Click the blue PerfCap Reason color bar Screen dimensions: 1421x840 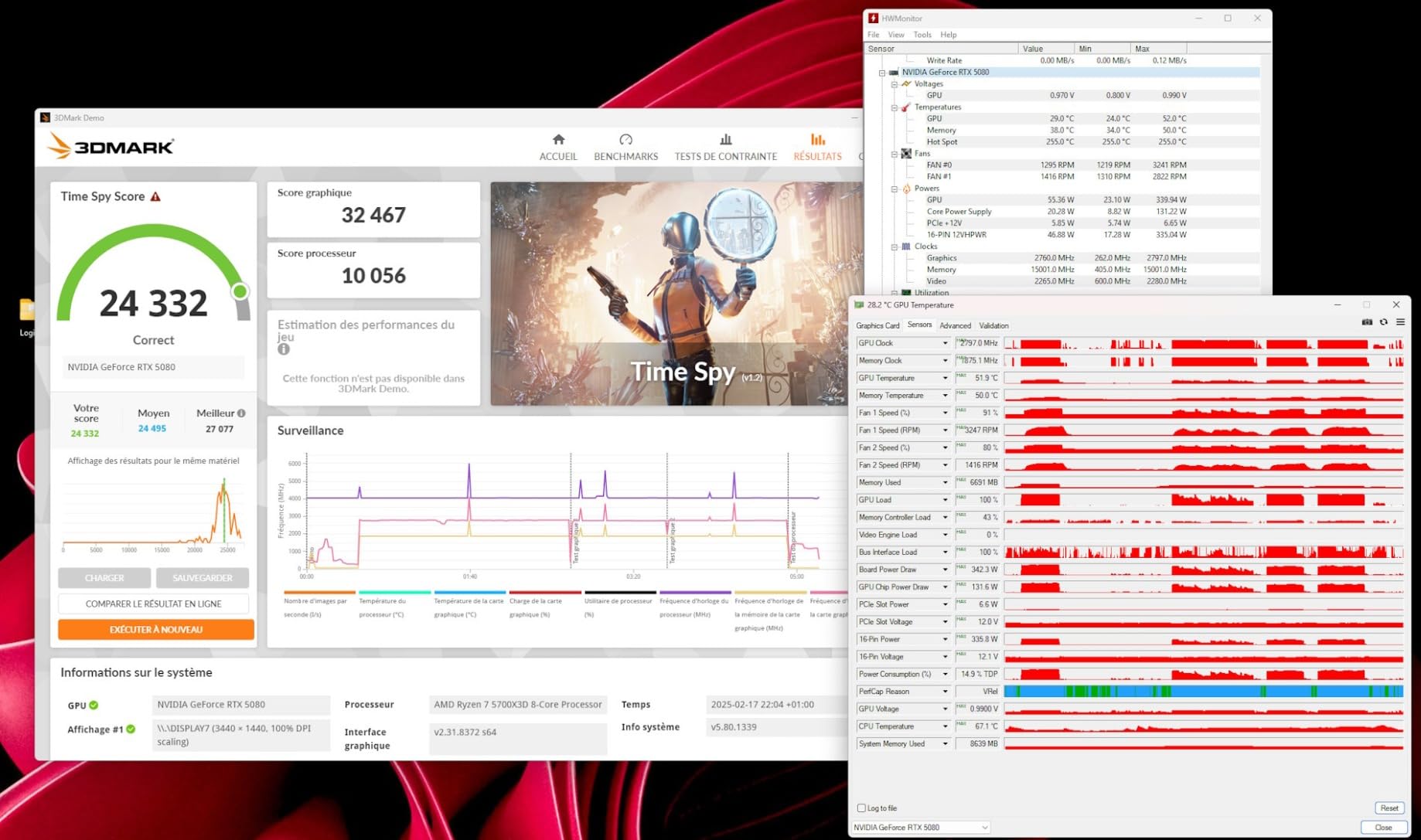pyautogui.click(x=1204, y=692)
